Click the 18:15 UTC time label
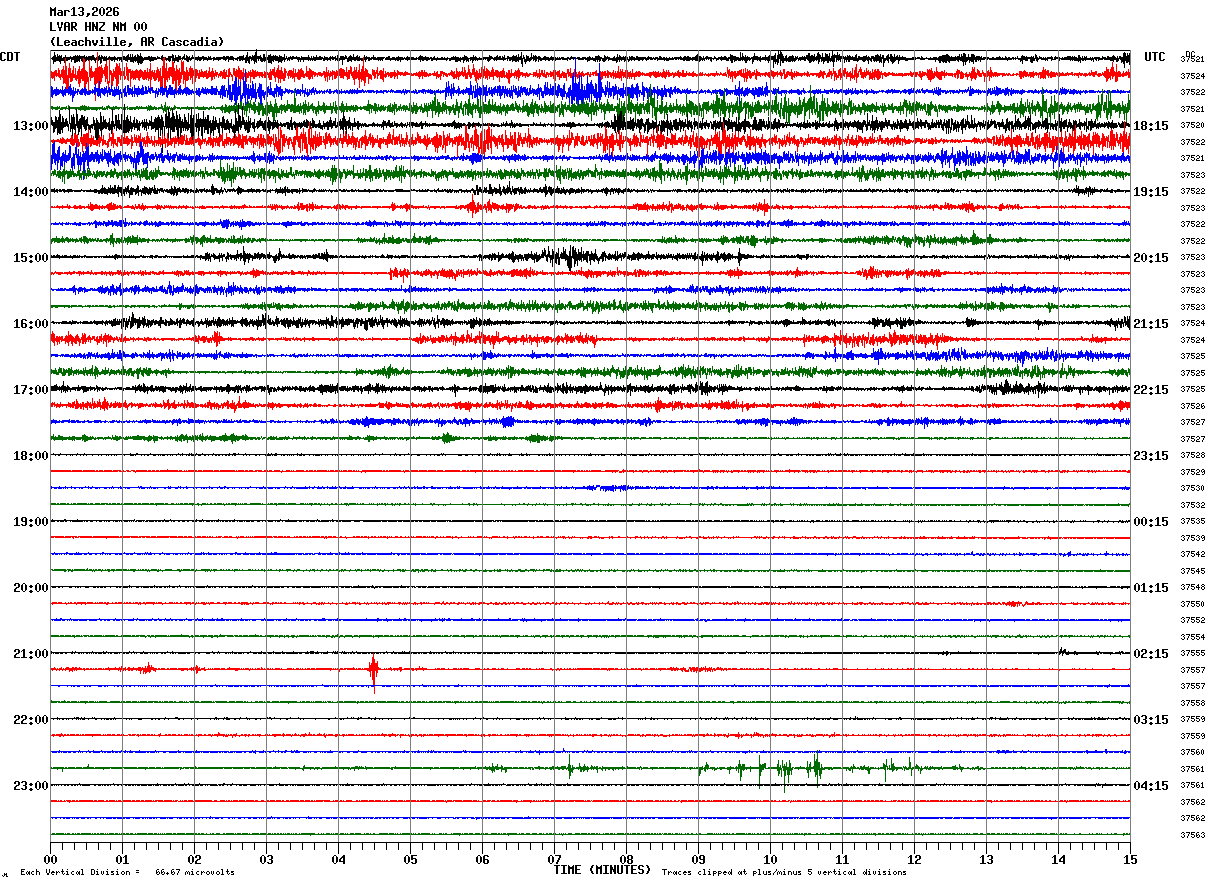The width and height of the screenshot is (1210, 886). 1151,126
